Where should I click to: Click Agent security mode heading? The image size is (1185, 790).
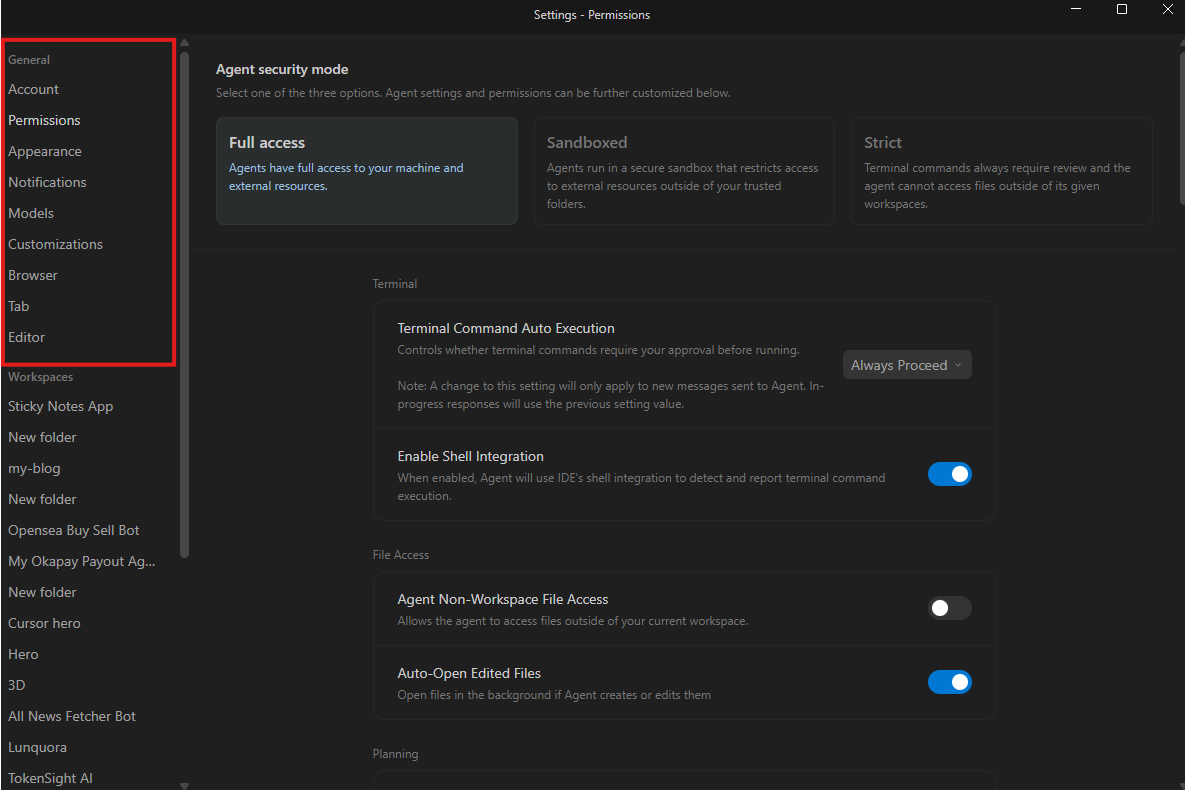[282, 70]
